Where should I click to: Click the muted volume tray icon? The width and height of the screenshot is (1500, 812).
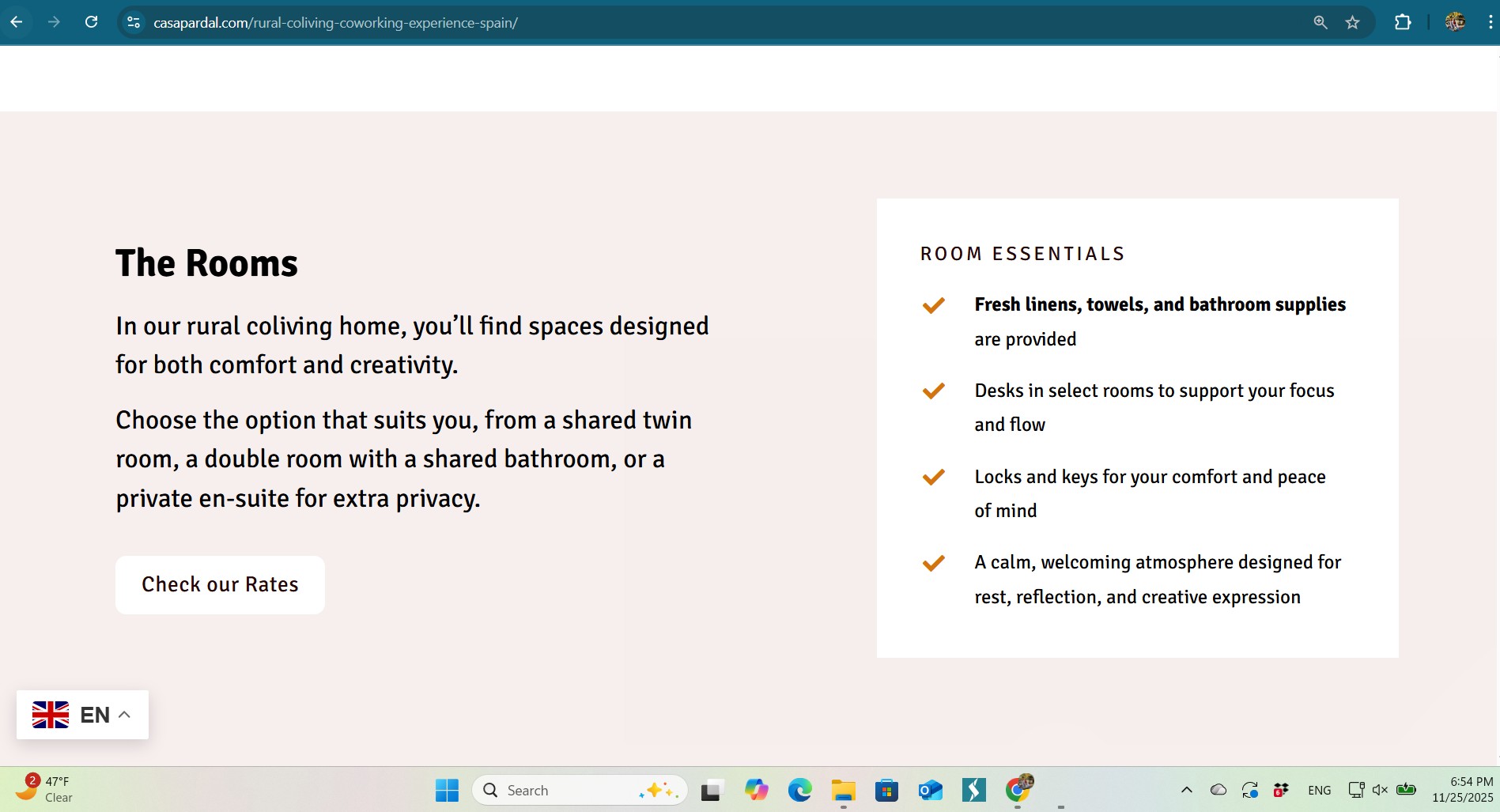tap(1380, 790)
